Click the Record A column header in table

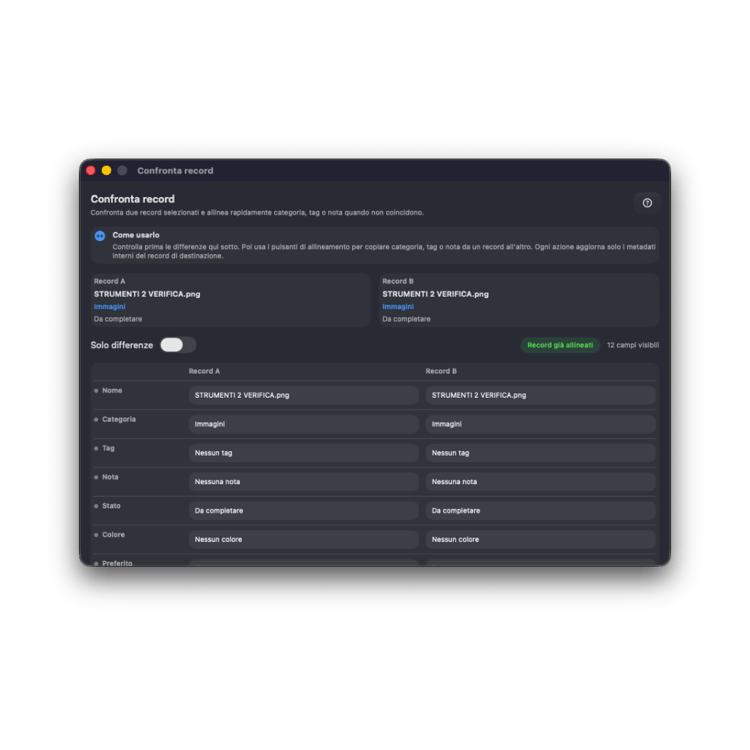point(204,371)
